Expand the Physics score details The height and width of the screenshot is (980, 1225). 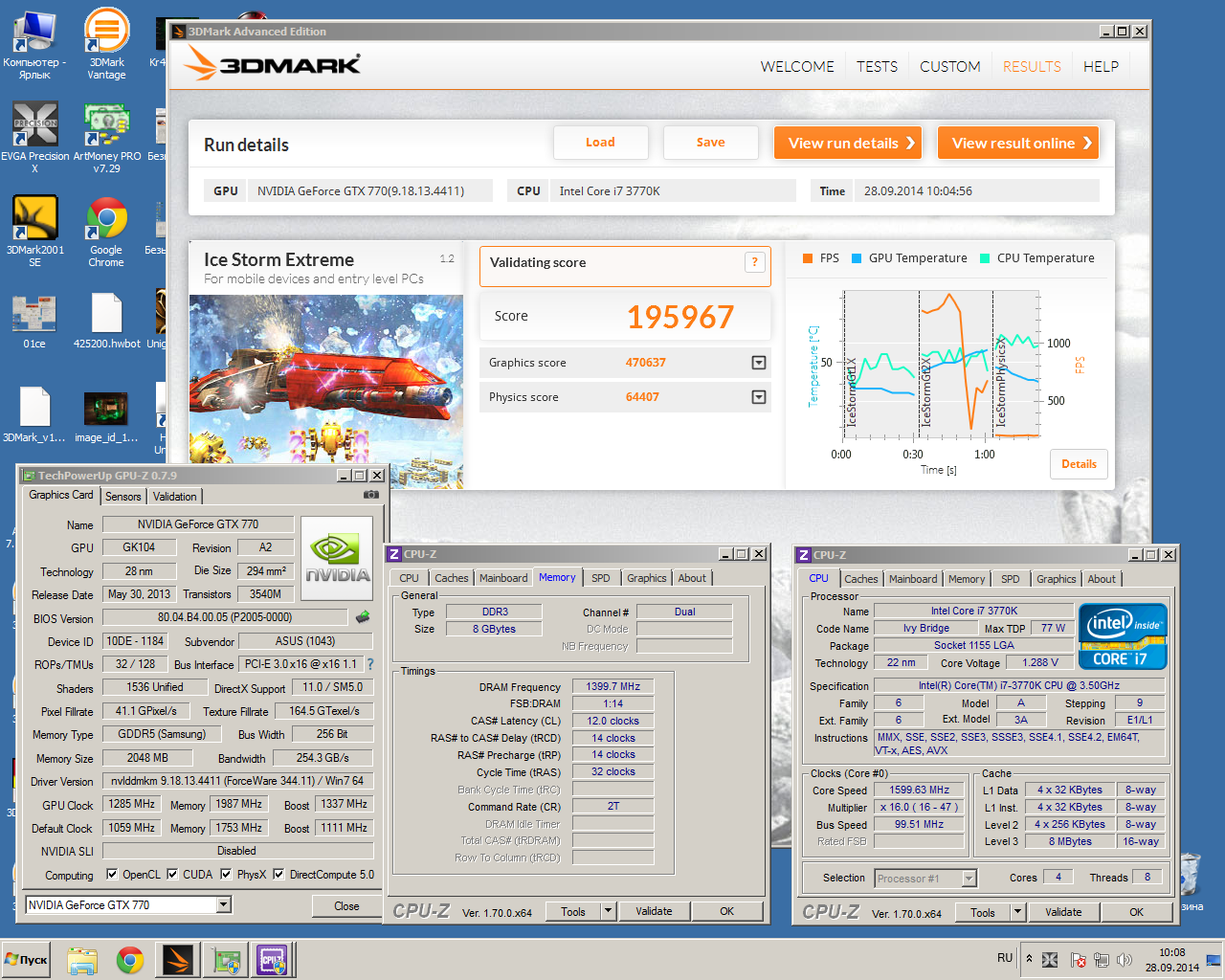click(x=759, y=397)
